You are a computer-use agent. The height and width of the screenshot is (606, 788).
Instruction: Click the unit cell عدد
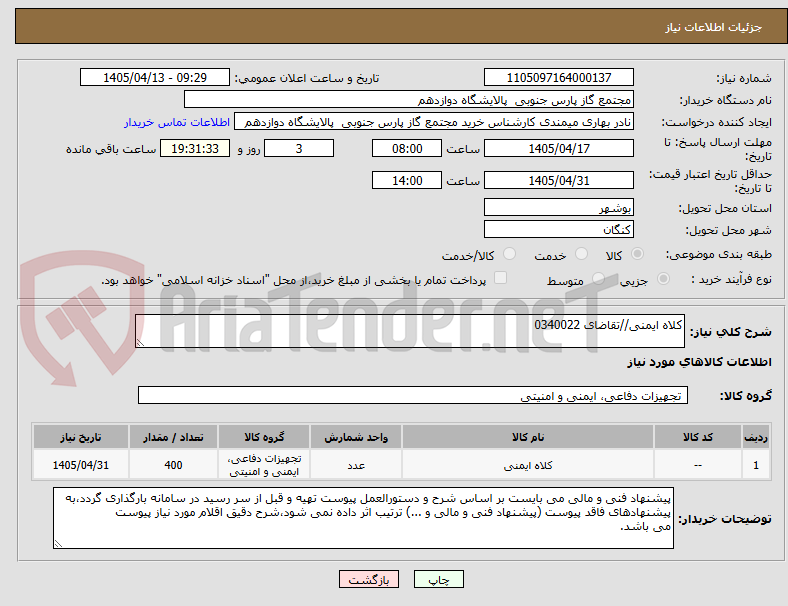[x=356, y=465]
